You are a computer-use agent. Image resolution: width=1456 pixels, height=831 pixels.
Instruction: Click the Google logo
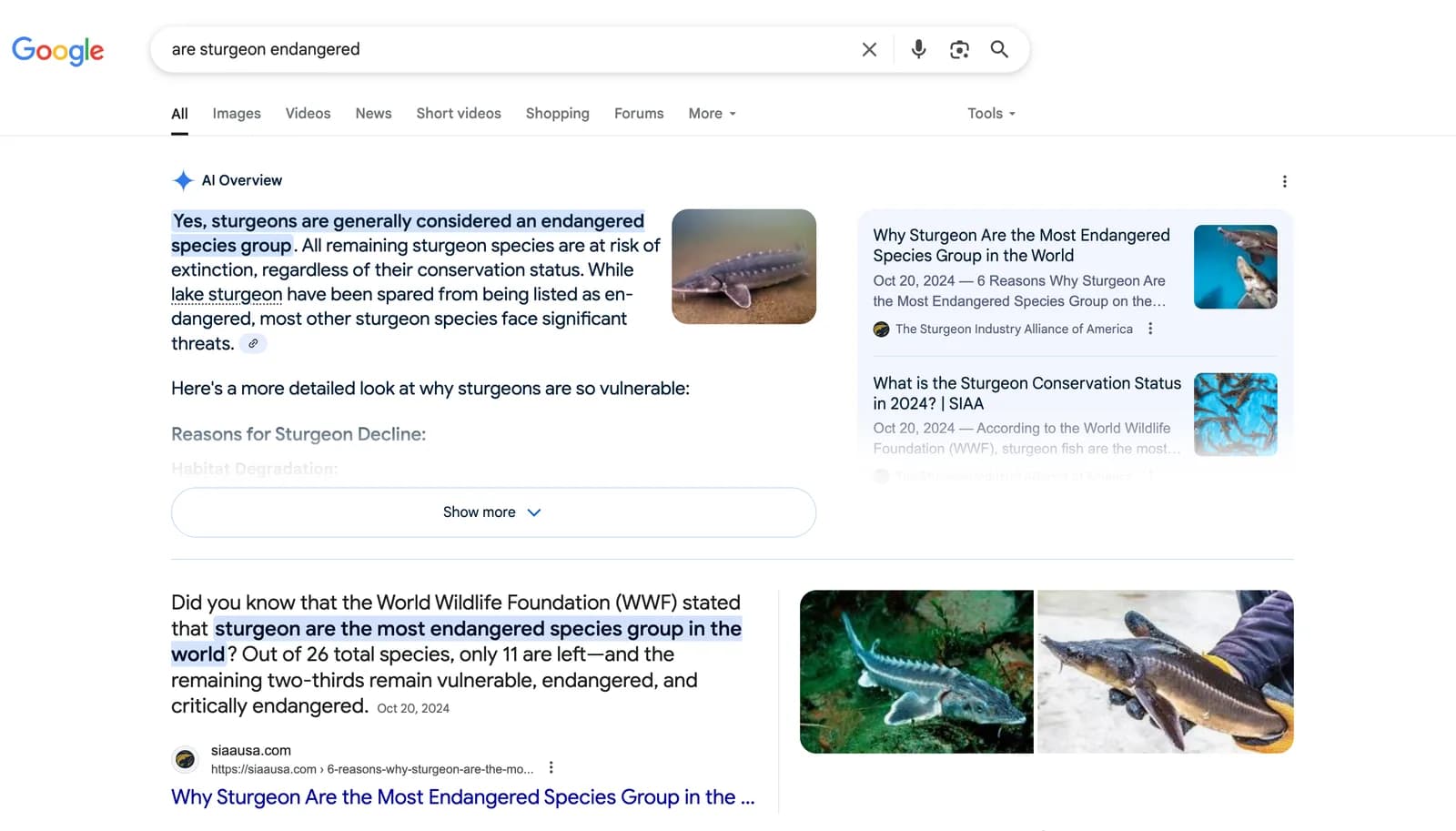click(58, 50)
